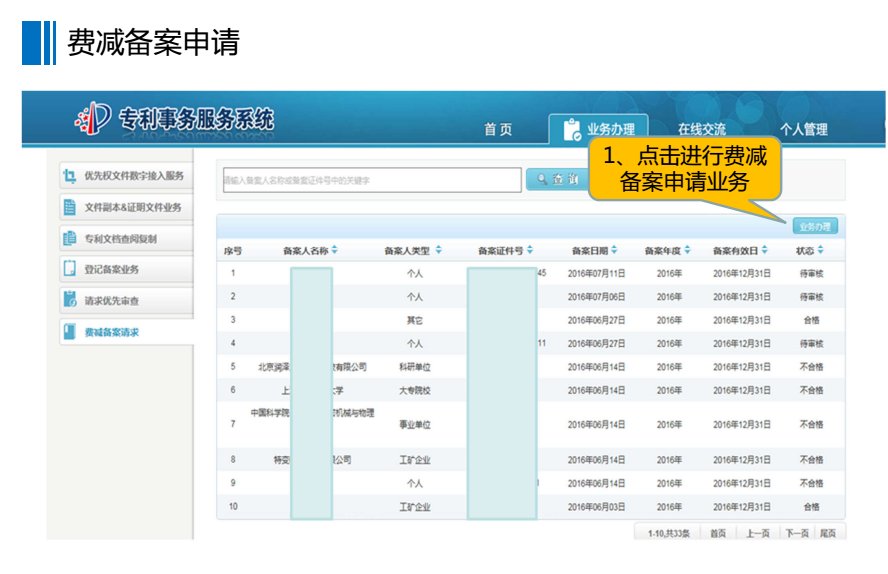The height and width of the screenshot is (574, 888).
Task: Sort by 备案人名称 column arrow
Action: [x=335, y=250]
